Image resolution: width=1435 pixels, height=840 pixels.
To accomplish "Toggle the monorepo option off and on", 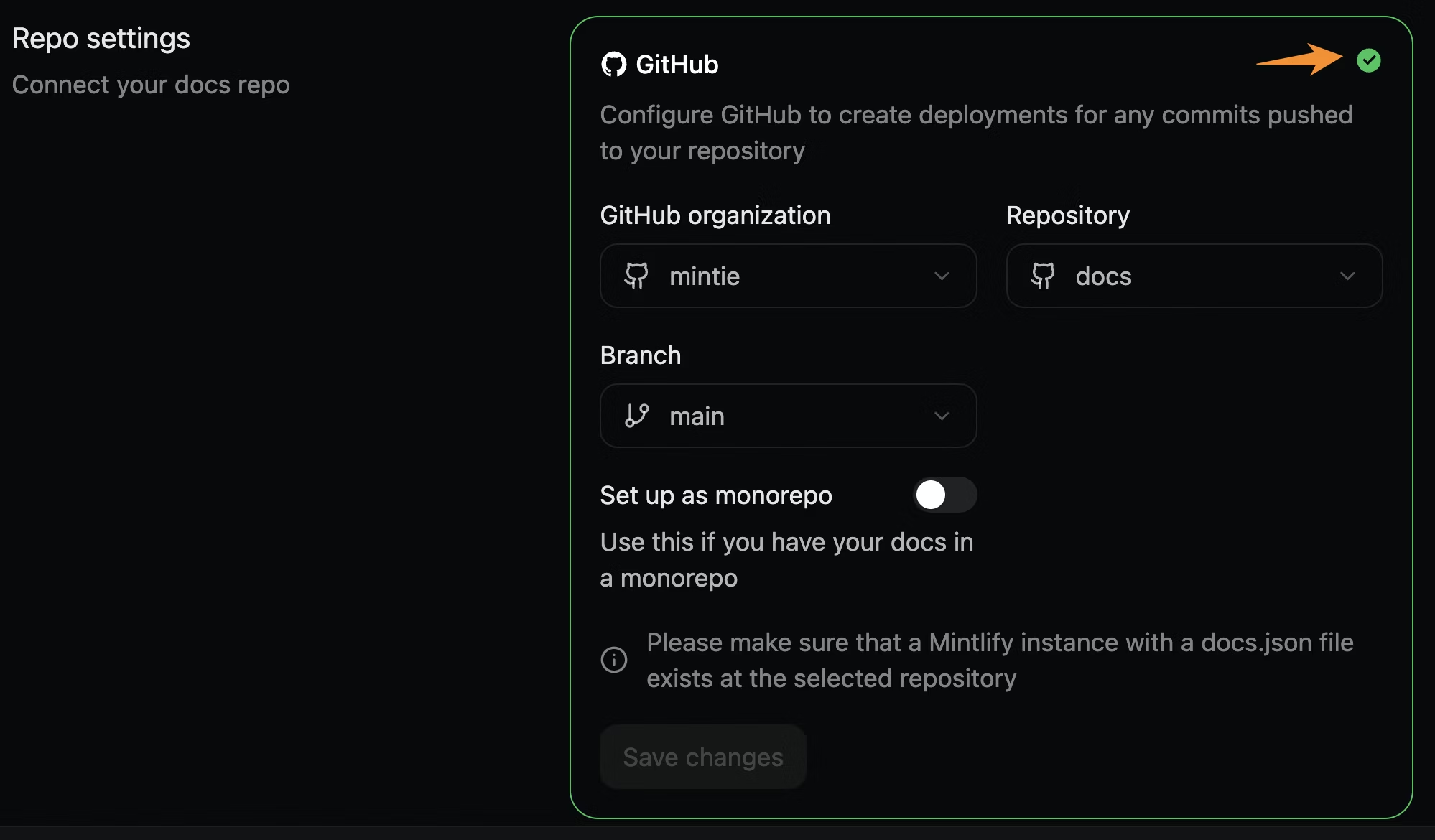I will point(945,495).
